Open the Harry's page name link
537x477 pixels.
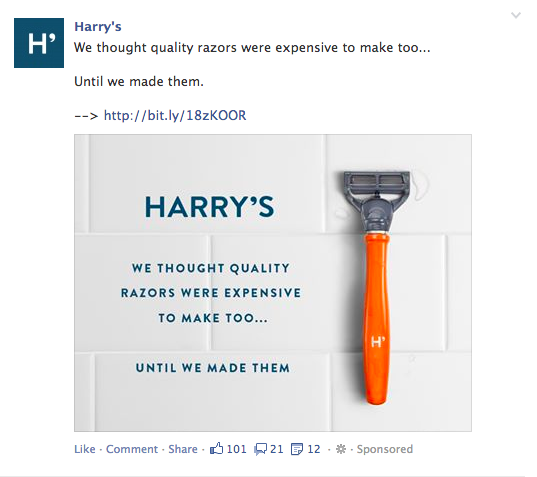coord(98,27)
